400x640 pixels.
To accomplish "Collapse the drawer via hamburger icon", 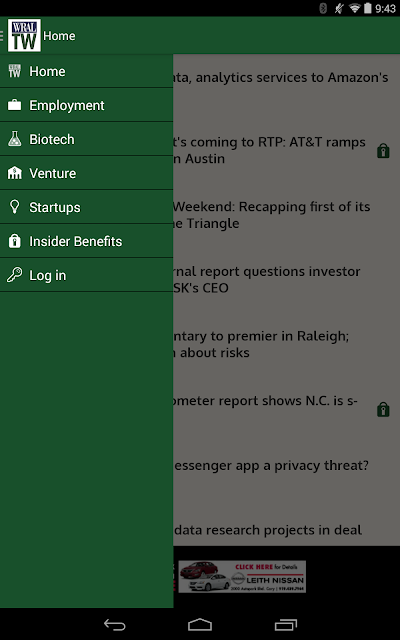I will [2, 36].
